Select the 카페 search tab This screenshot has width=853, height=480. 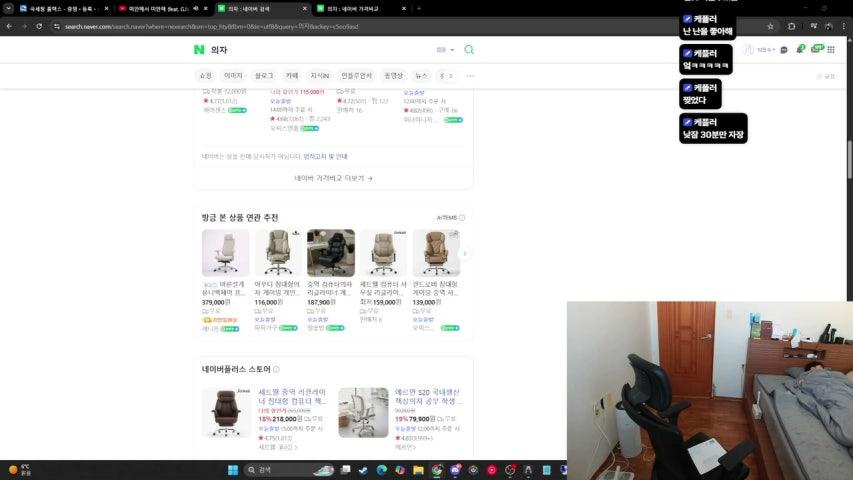(292, 76)
